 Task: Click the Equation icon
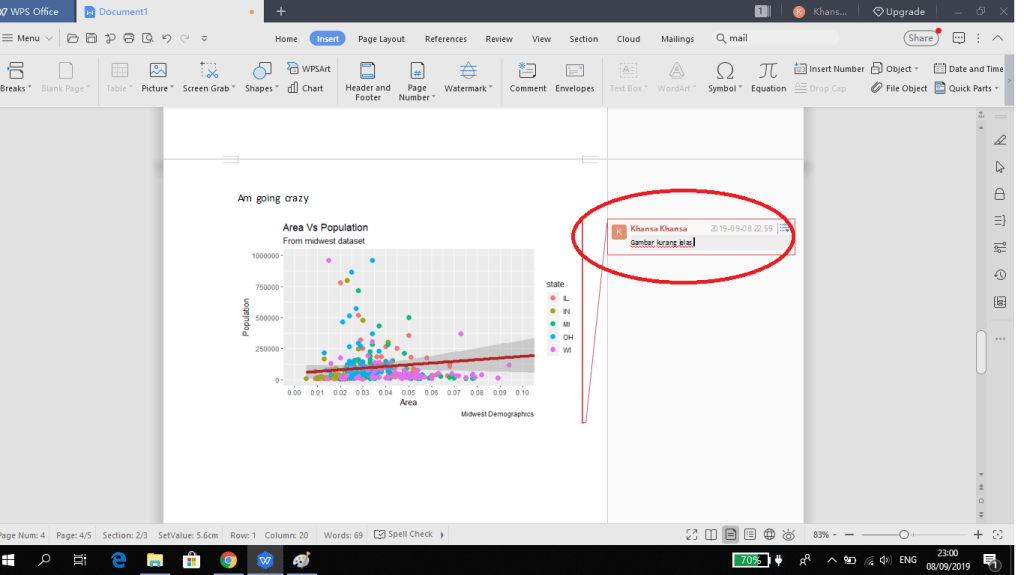click(x=768, y=78)
